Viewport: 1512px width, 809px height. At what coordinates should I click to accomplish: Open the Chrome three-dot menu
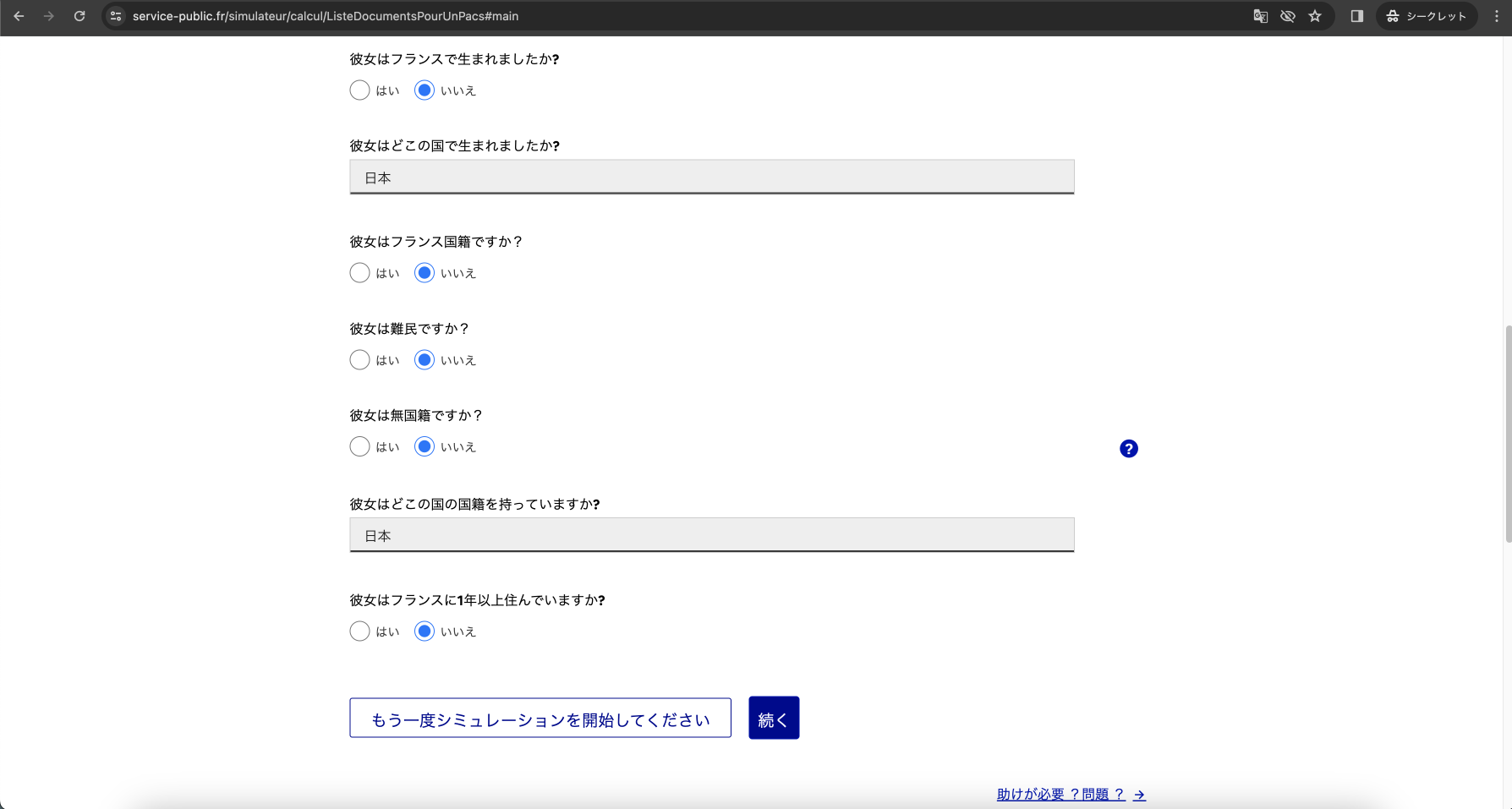(x=1497, y=16)
